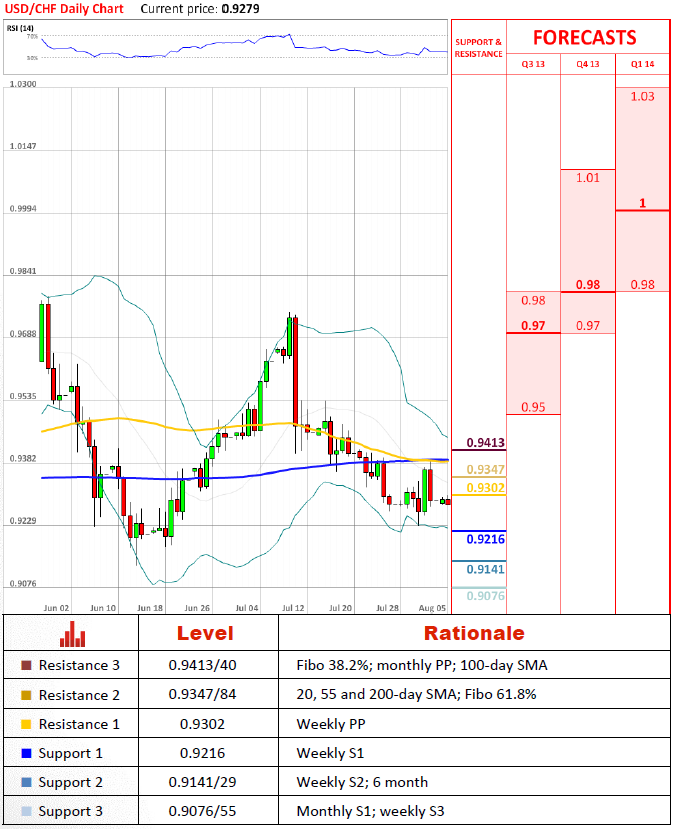The height and width of the screenshot is (829, 674).
Task: Click the Jul 12 date axis label
Action: (293, 608)
